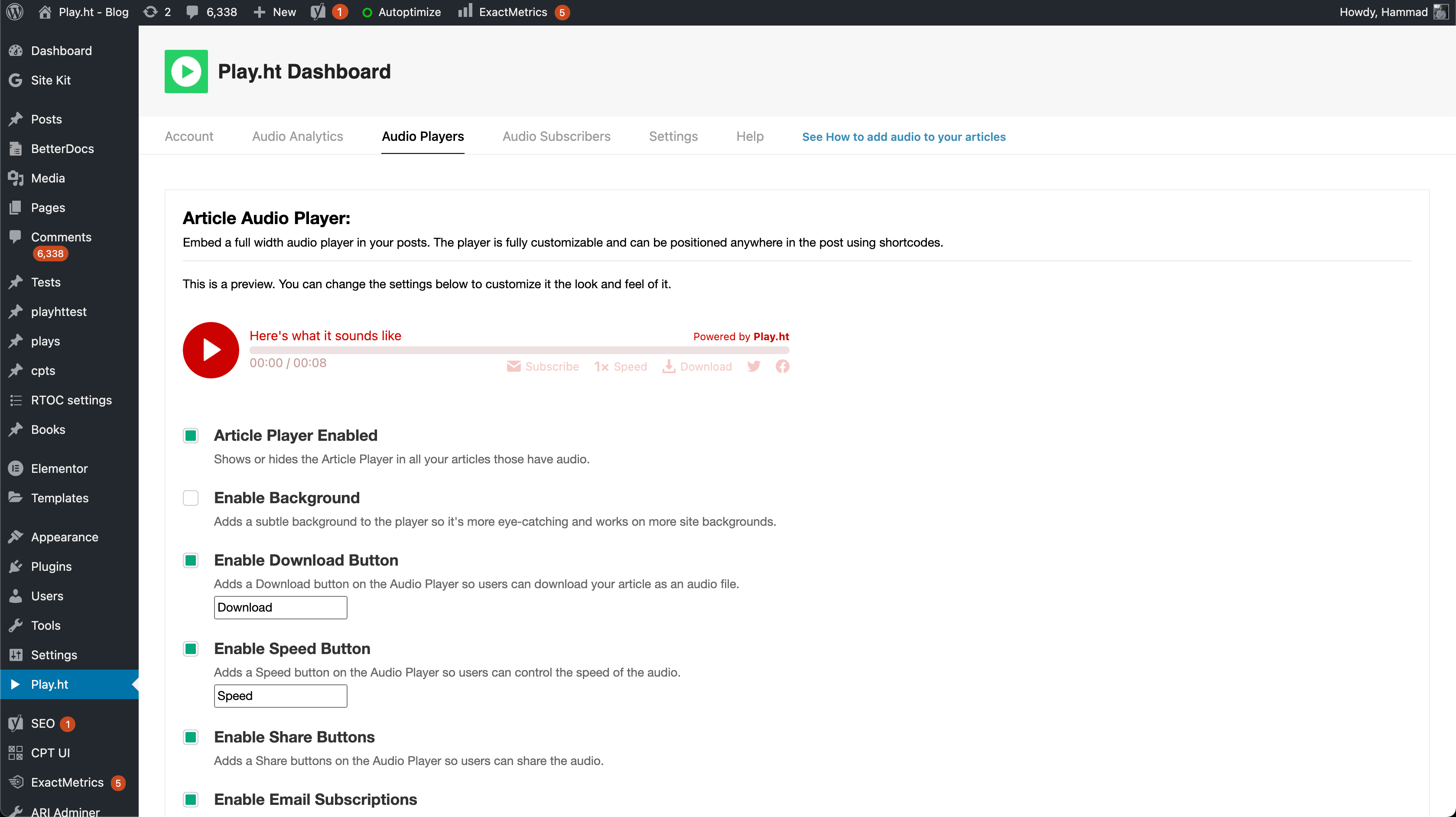Open the Howdy, Hammad account menu
The height and width of the screenshot is (817, 1456).
tap(1382, 12)
